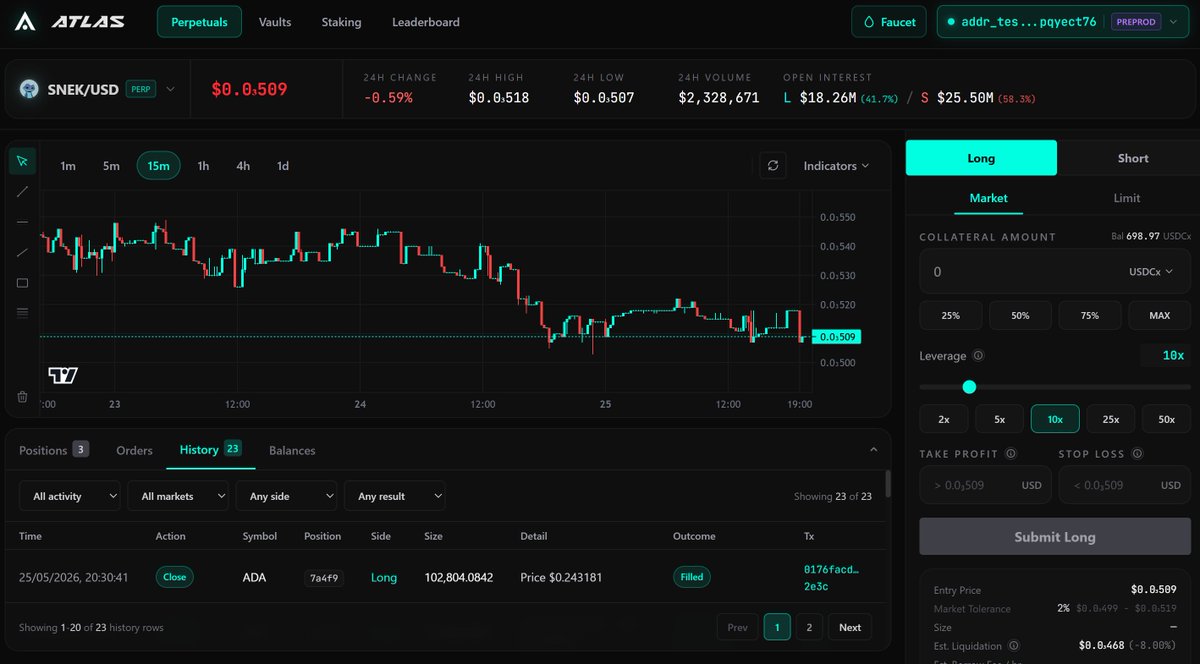This screenshot has width=1200, height=664.
Task: Set chart timeframe to 15m
Action: 158,166
